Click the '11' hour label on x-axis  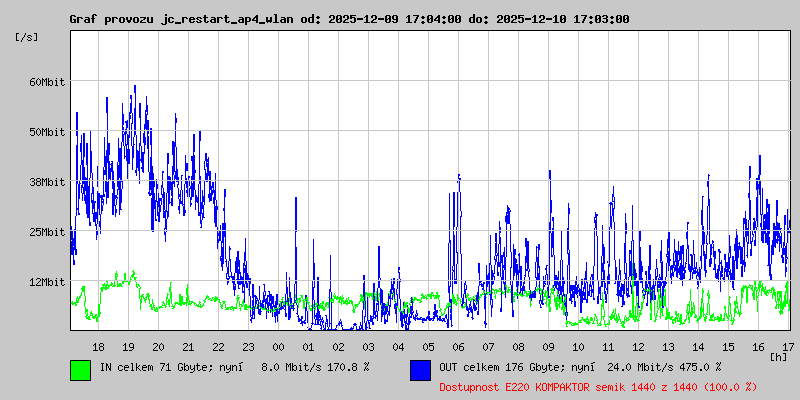[608, 347]
